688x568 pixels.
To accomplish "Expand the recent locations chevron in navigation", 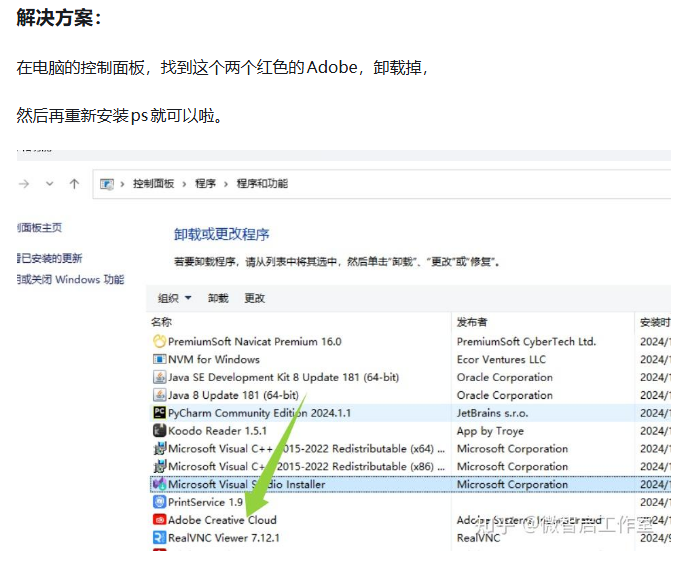I will [x=52, y=184].
